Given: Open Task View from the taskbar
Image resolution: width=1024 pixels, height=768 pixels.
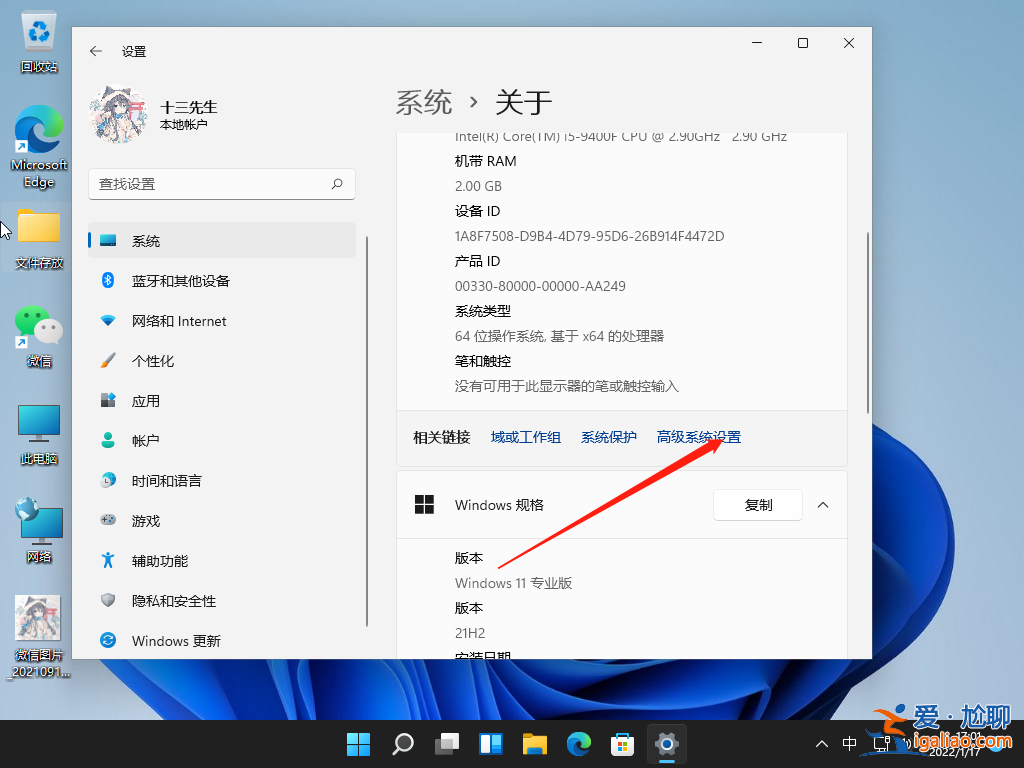Looking at the screenshot, I should (446, 744).
